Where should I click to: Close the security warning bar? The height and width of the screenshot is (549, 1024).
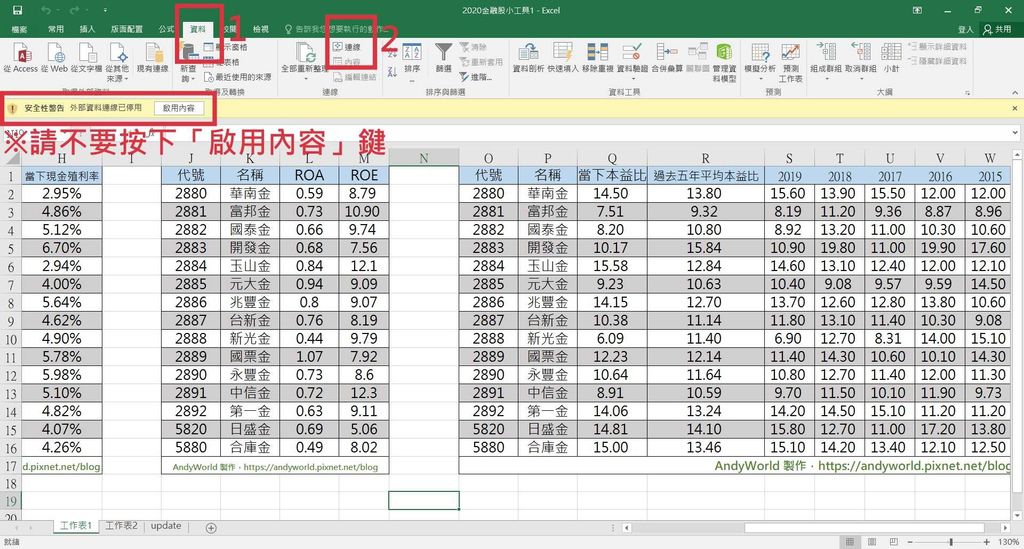click(1015, 108)
